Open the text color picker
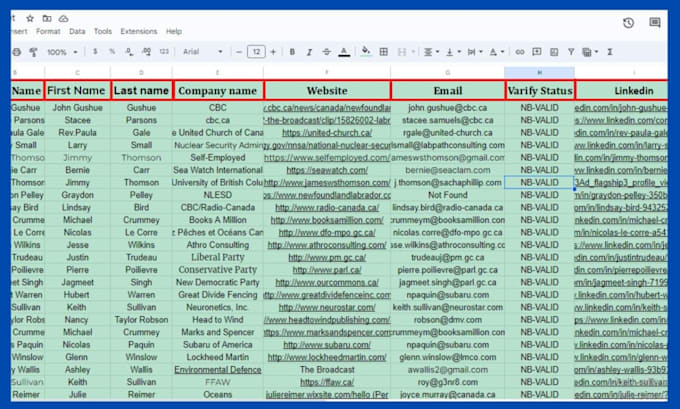Image resolution: width=680 pixels, height=409 pixels. tap(344, 52)
